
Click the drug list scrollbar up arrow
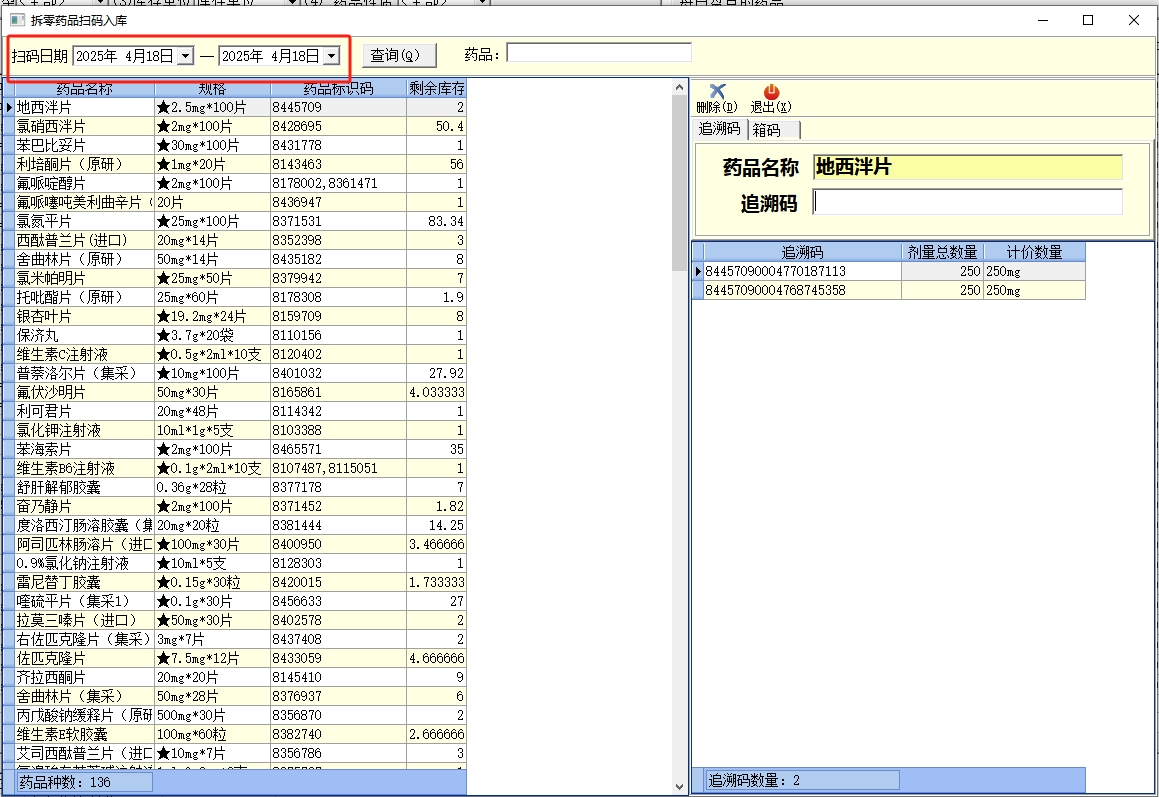[679, 87]
